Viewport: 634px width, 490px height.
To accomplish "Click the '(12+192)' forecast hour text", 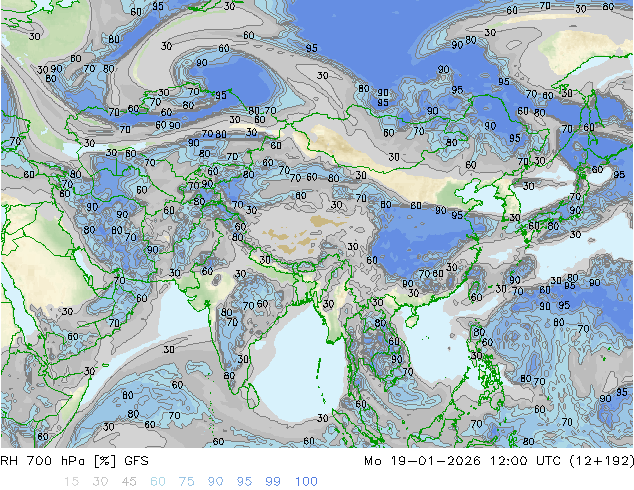I will tap(602, 461).
